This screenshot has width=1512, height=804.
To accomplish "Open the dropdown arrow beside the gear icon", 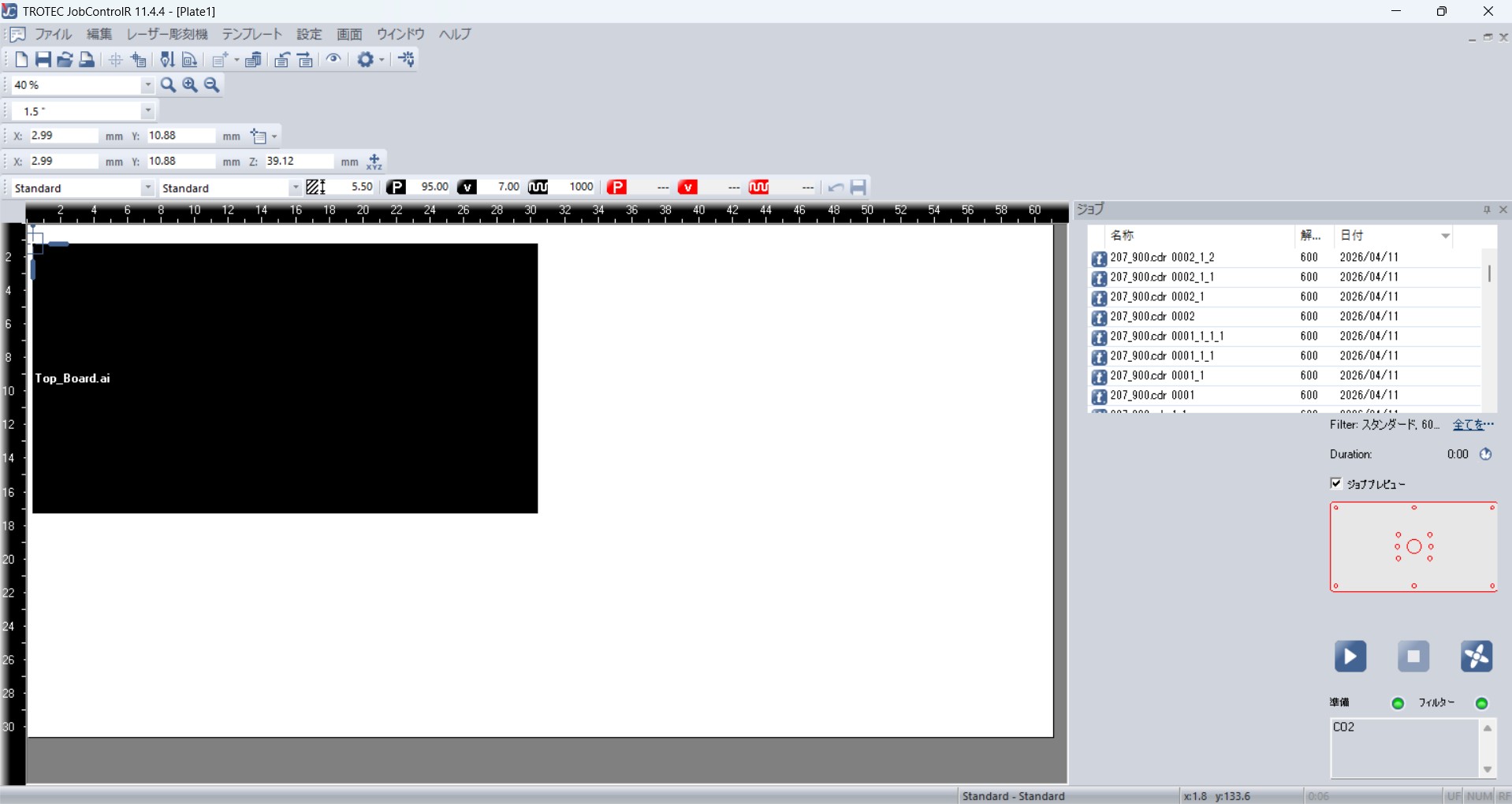I will click(x=382, y=60).
